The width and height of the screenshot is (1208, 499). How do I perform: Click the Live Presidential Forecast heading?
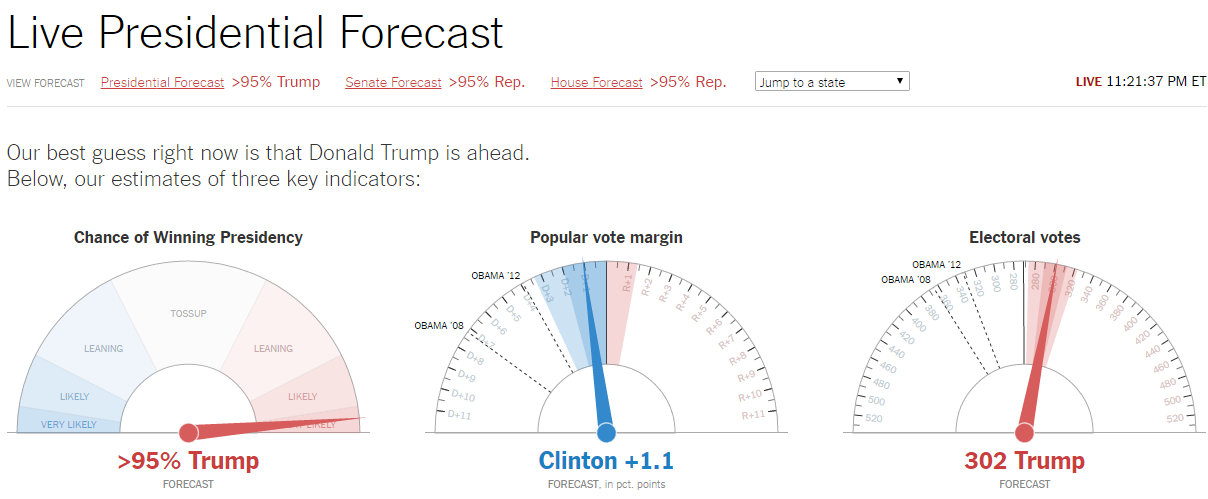coord(255,33)
